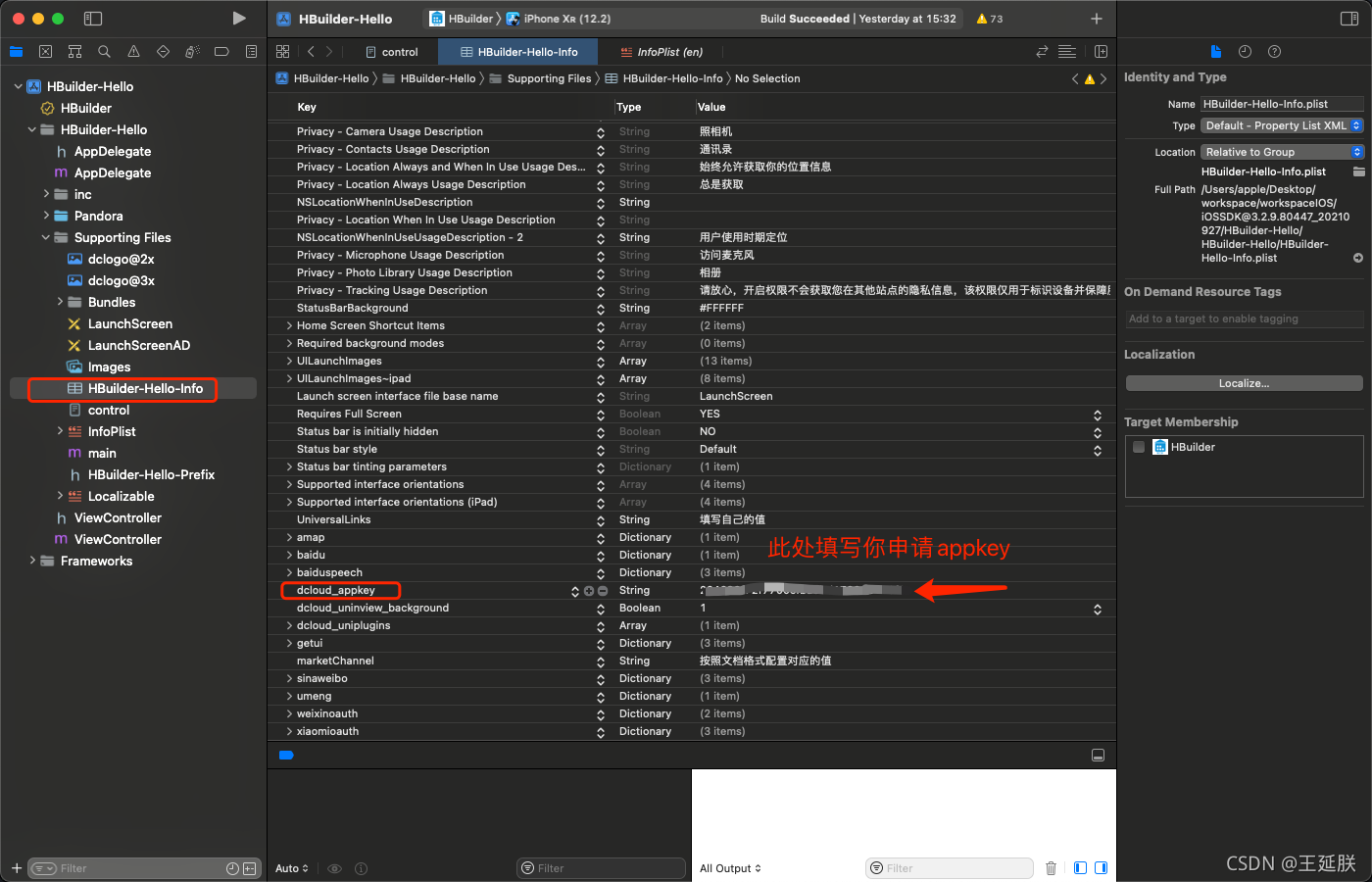Open the Auto variables scope dropdown
Image resolution: width=1372 pixels, height=882 pixels.
[292, 868]
